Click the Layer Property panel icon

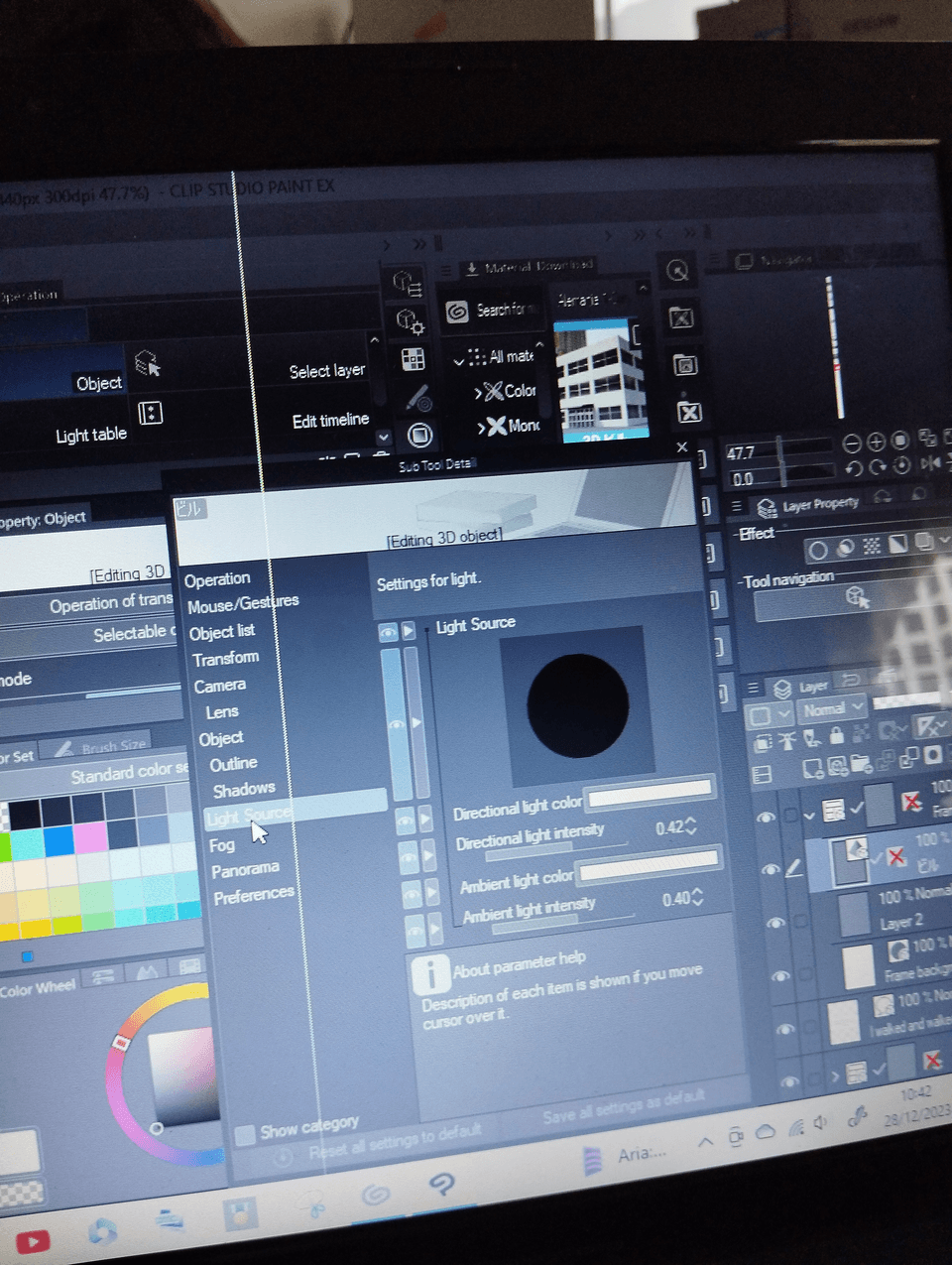coord(767,509)
